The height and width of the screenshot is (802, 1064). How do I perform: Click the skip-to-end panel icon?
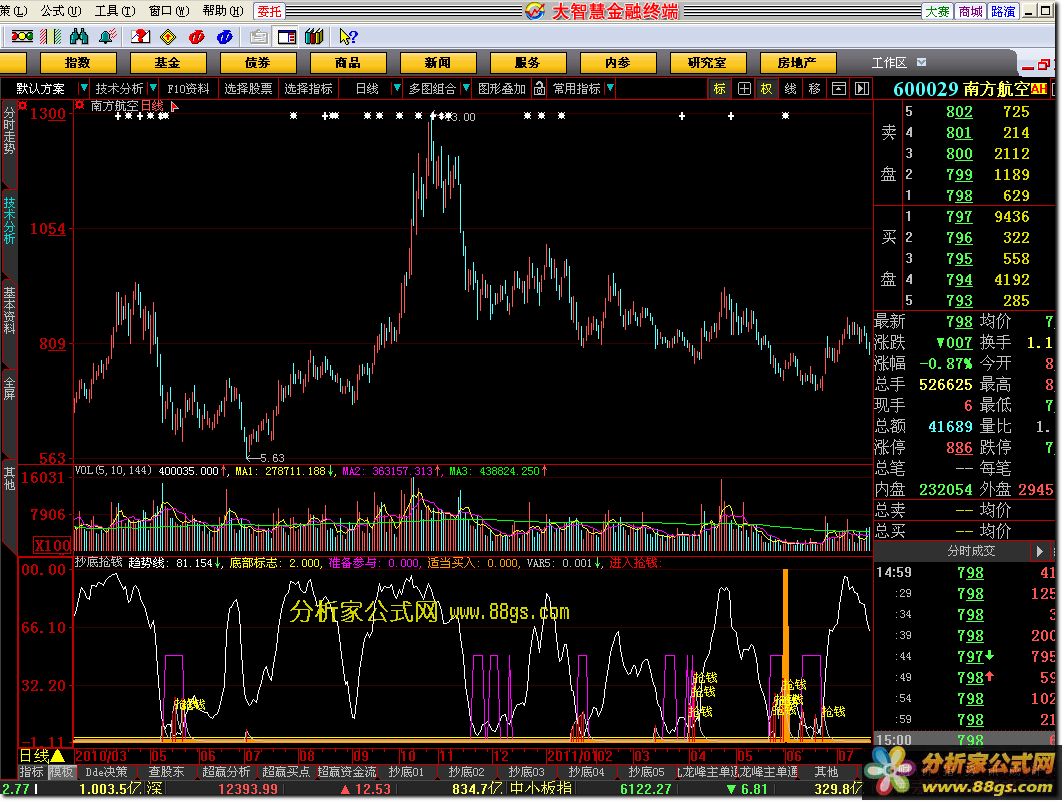(x=862, y=88)
